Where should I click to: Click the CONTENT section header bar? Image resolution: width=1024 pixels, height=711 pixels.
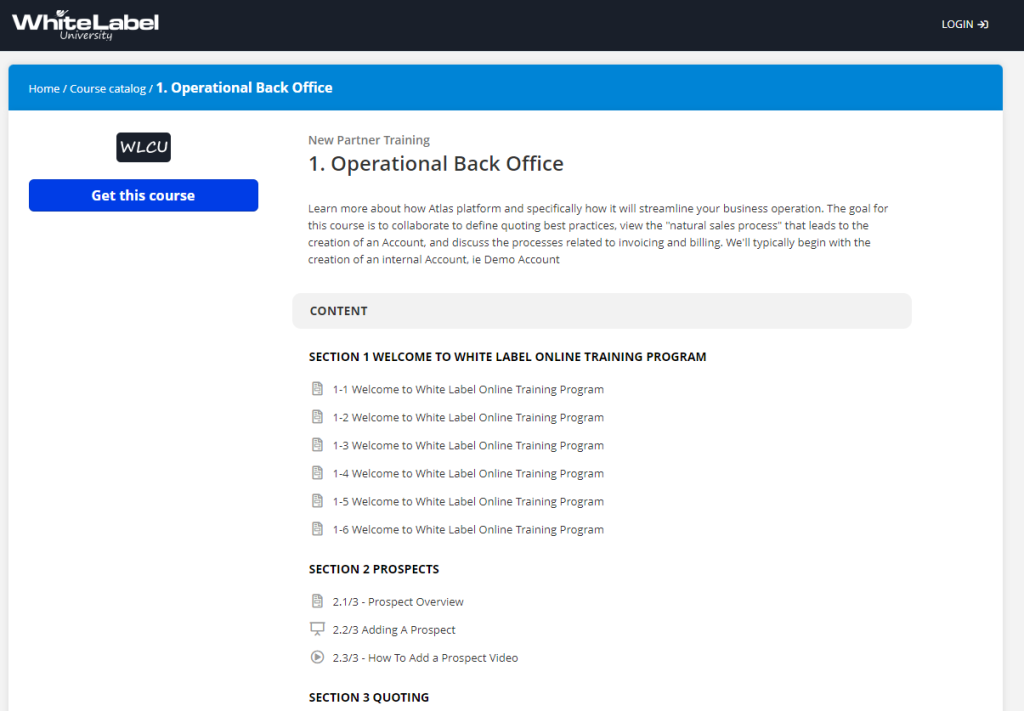tap(601, 311)
